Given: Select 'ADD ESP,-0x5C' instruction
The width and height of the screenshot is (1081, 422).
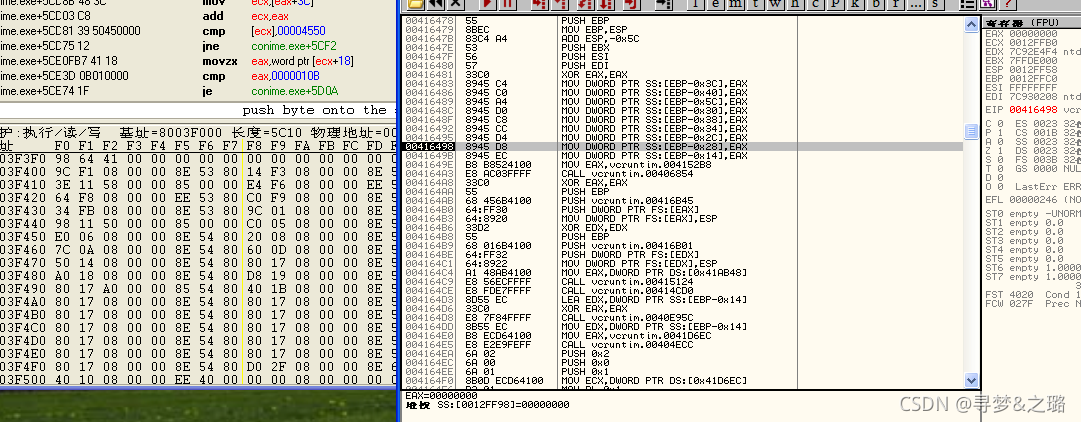Looking at the screenshot, I should tap(601, 39).
